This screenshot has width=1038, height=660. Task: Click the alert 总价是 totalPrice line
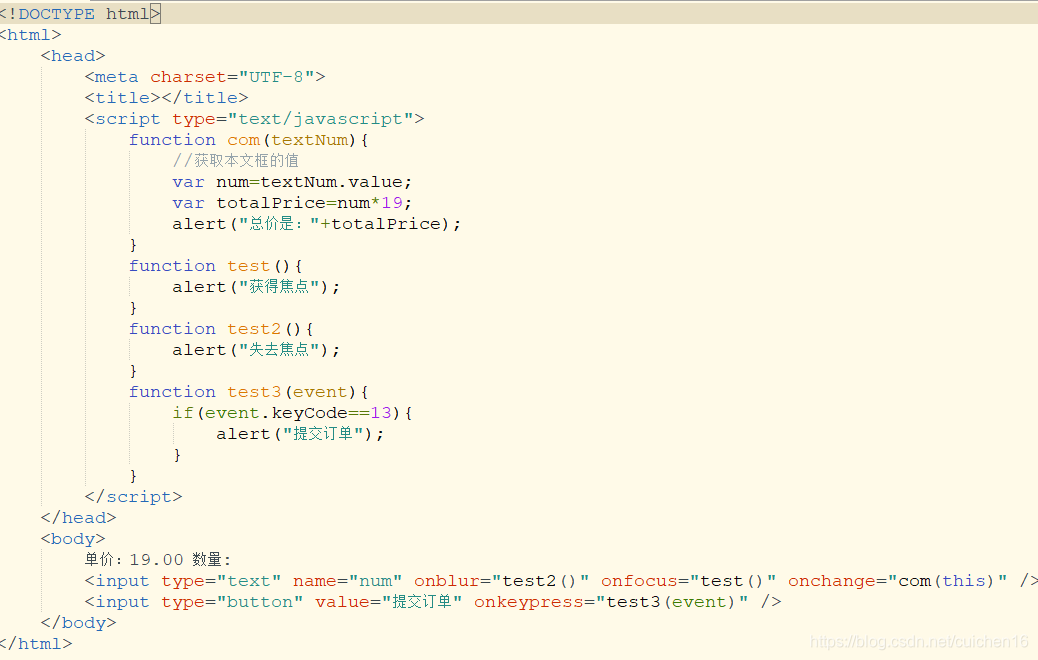[x=316, y=224]
